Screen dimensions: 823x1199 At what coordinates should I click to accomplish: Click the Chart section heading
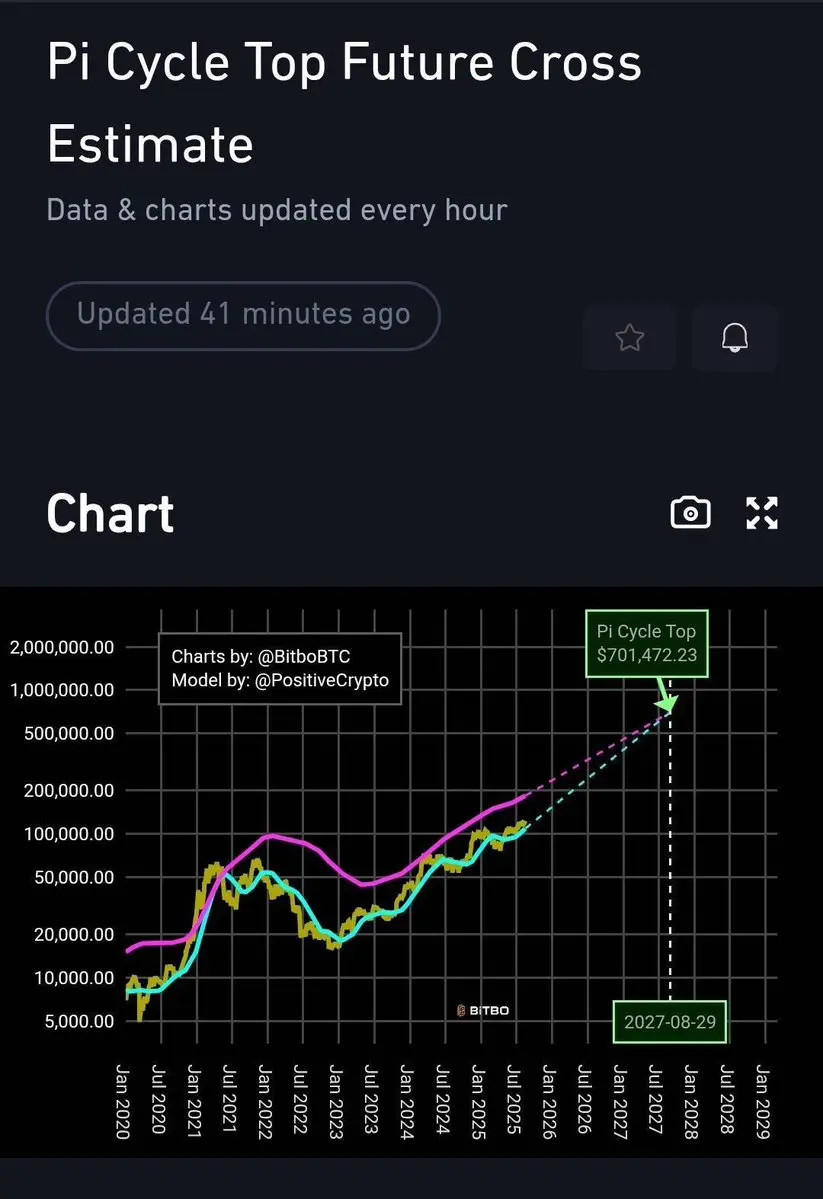(x=110, y=513)
